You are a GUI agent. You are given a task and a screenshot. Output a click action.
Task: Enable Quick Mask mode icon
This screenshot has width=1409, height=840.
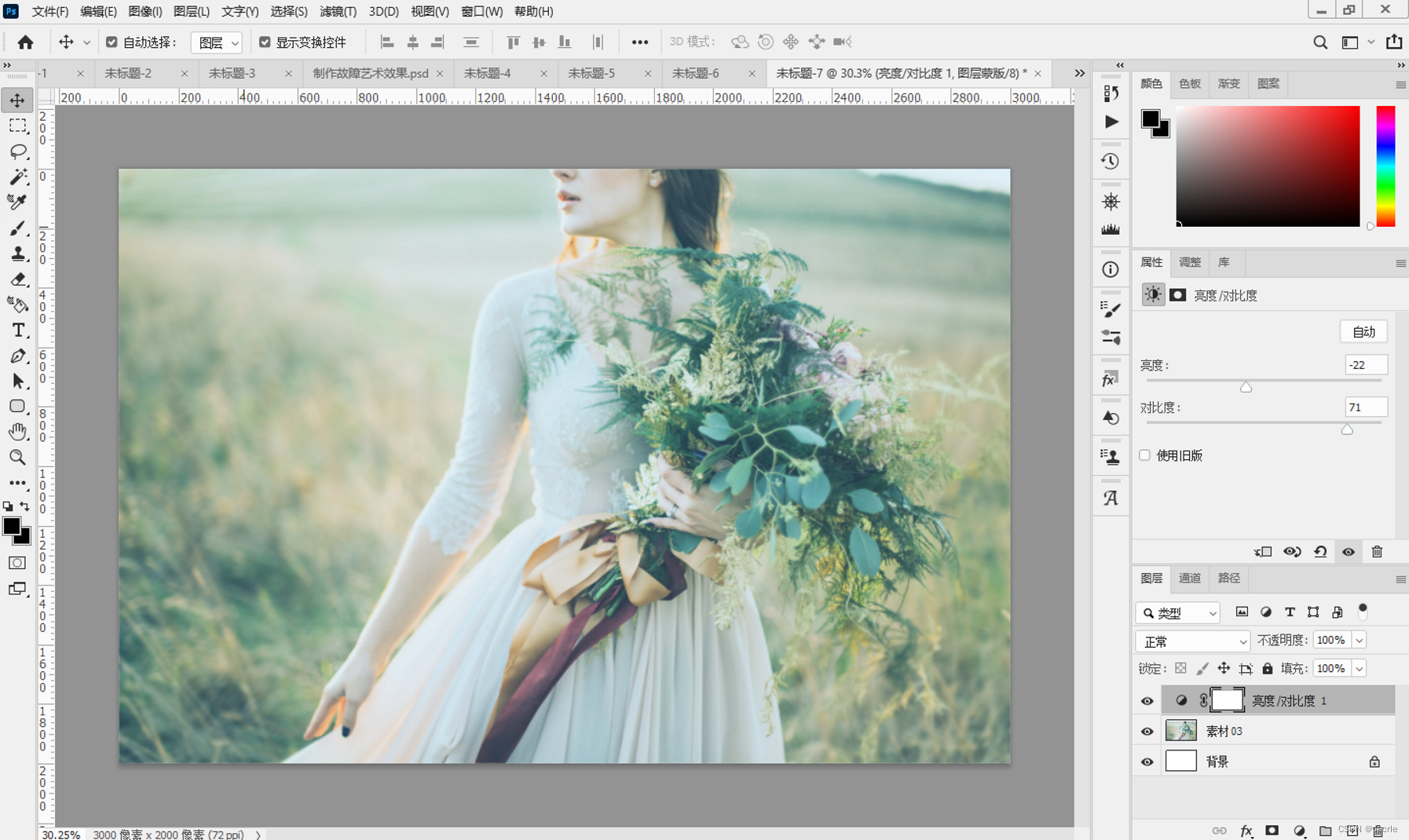coord(17,563)
